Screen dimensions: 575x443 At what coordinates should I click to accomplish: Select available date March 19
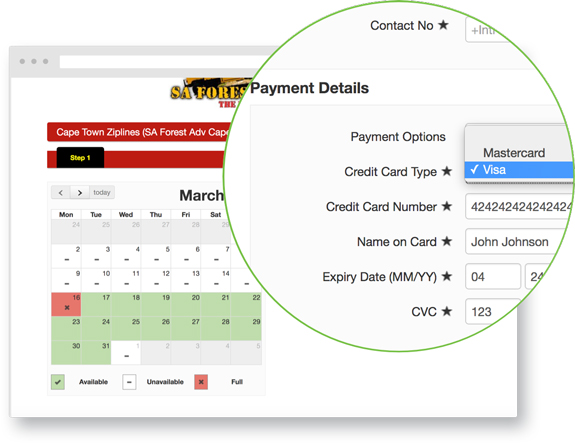click(156, 304)
